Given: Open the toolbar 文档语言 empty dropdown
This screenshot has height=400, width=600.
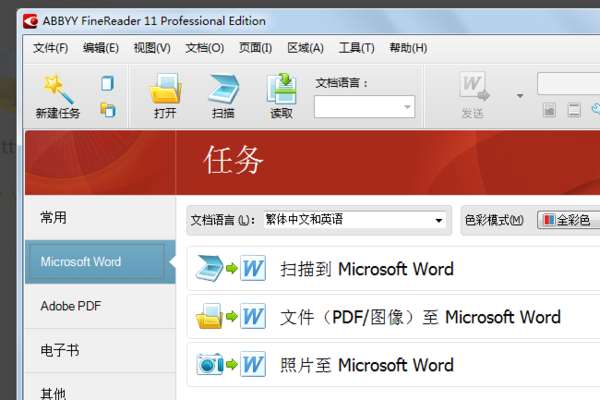Looking at the screenshot, I should pos(364,107).
